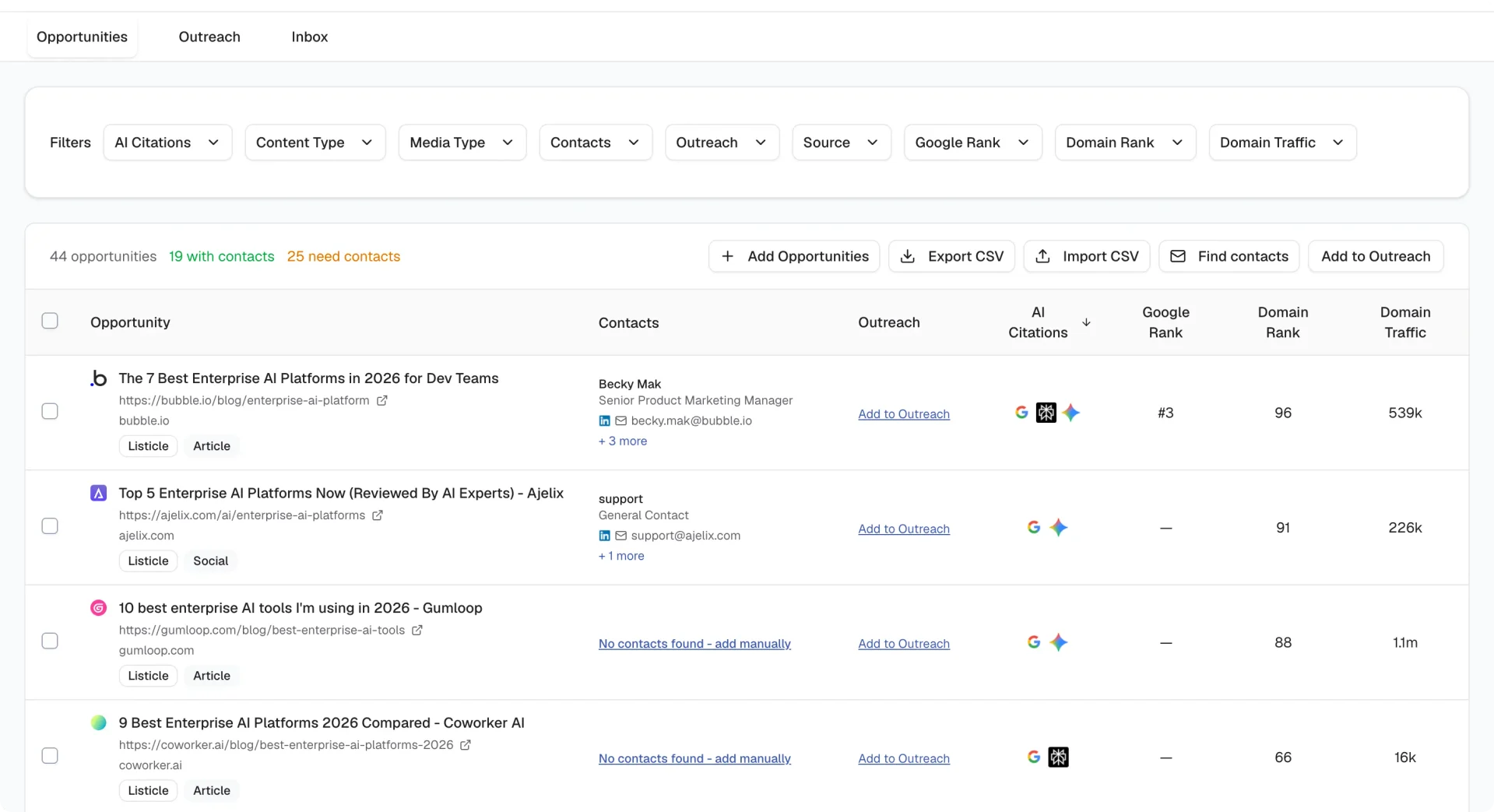Filter by 25 need contacts
Viewport: 1494px width, 812px height.
343,256
